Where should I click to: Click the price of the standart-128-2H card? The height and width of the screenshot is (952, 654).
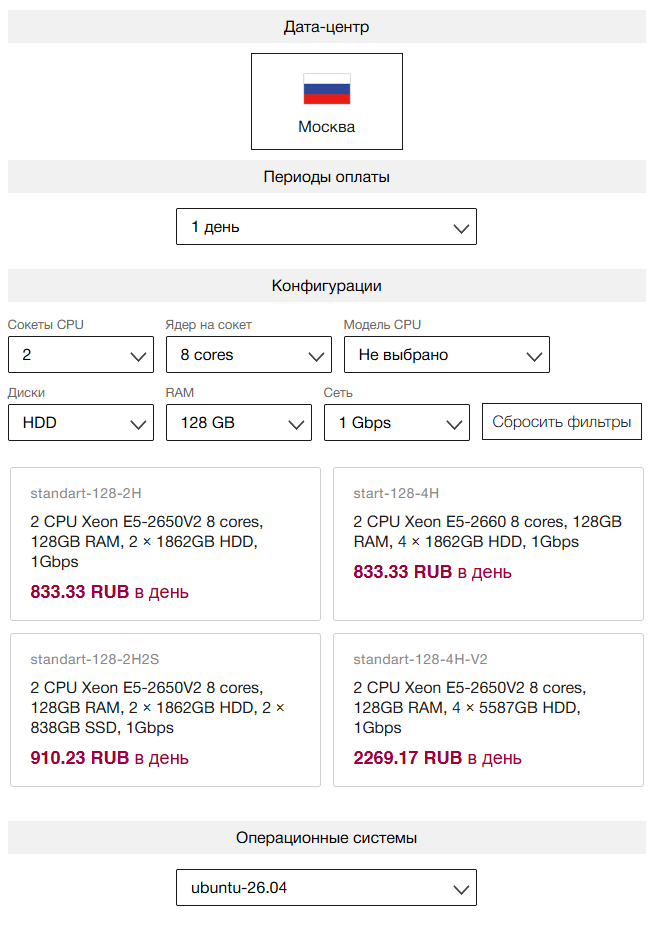click(x=109, y=592)
